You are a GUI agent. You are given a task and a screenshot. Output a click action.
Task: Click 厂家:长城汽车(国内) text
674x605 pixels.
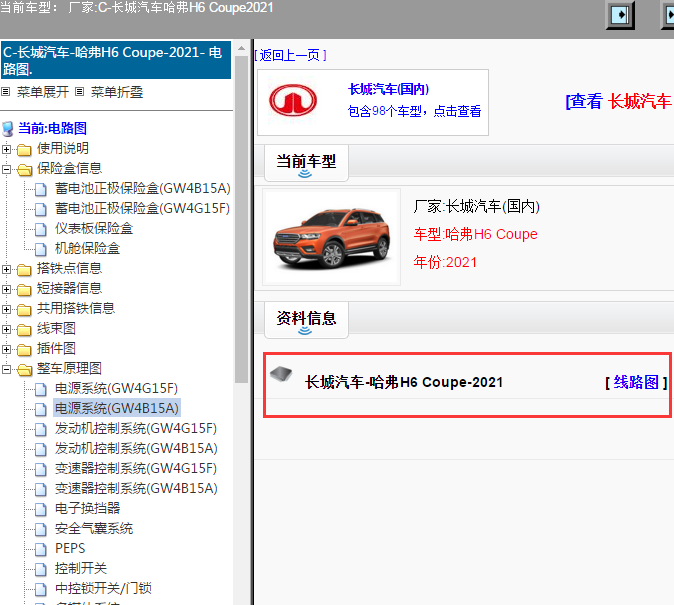coord(476,207)
